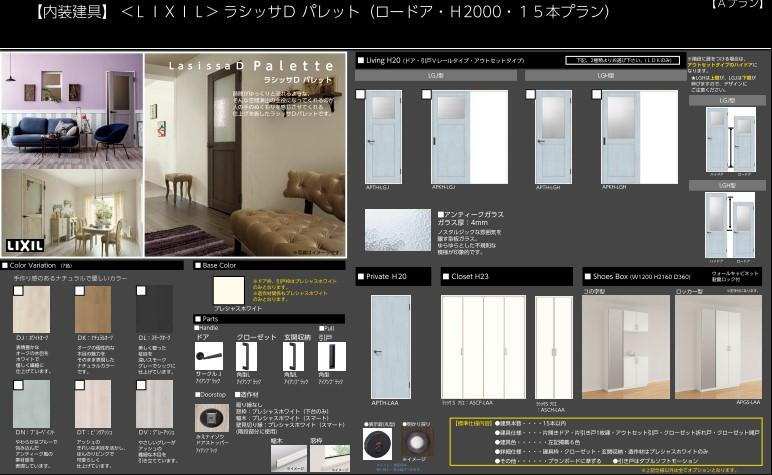
Task: Pick the DN pale blue color swatch
Action: pos(32,404)
